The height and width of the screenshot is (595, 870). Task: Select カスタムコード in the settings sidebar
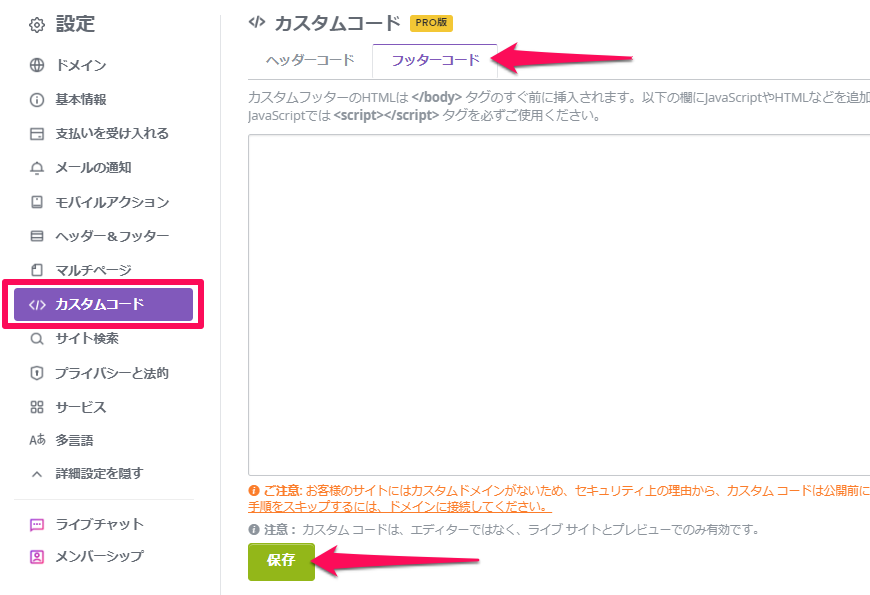[103, 304]
